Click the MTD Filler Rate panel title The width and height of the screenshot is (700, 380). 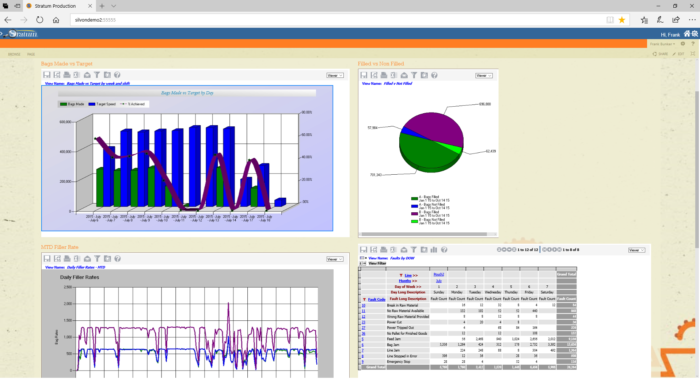(59, 247)
